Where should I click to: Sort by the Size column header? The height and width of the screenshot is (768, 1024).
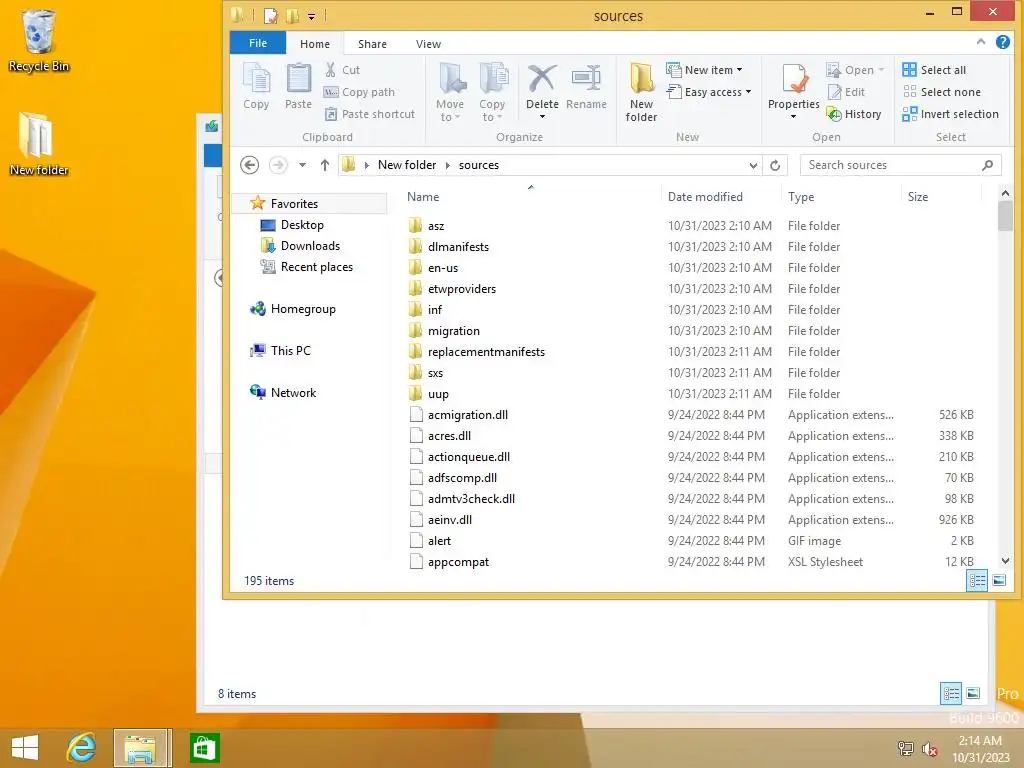click(x=918, y=197)
